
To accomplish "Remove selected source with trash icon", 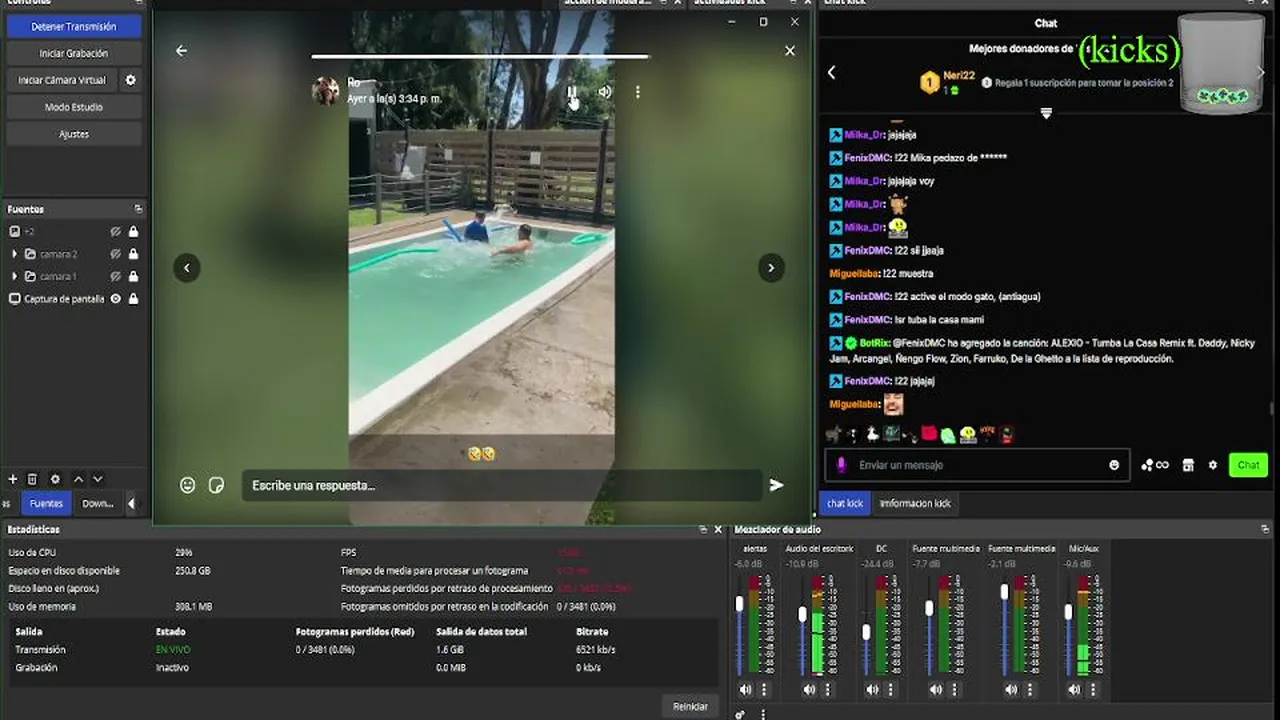I will point(32,479).
